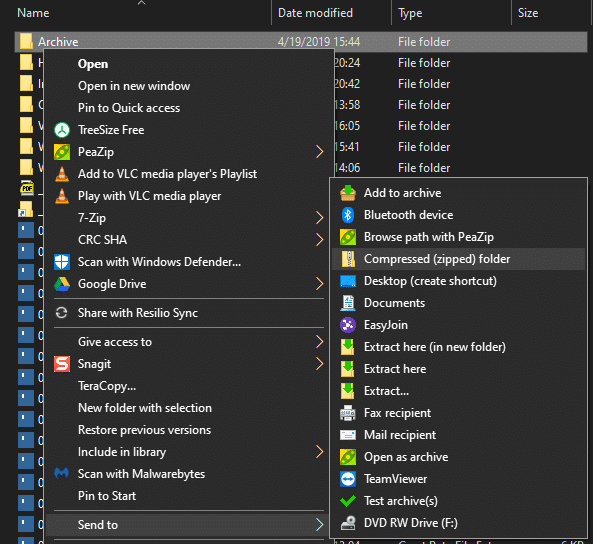Image resolution: width=593 pixels, height=544 pixels.
Task: Select Share with Resilio Sync text
Action: tap(138, 313)
